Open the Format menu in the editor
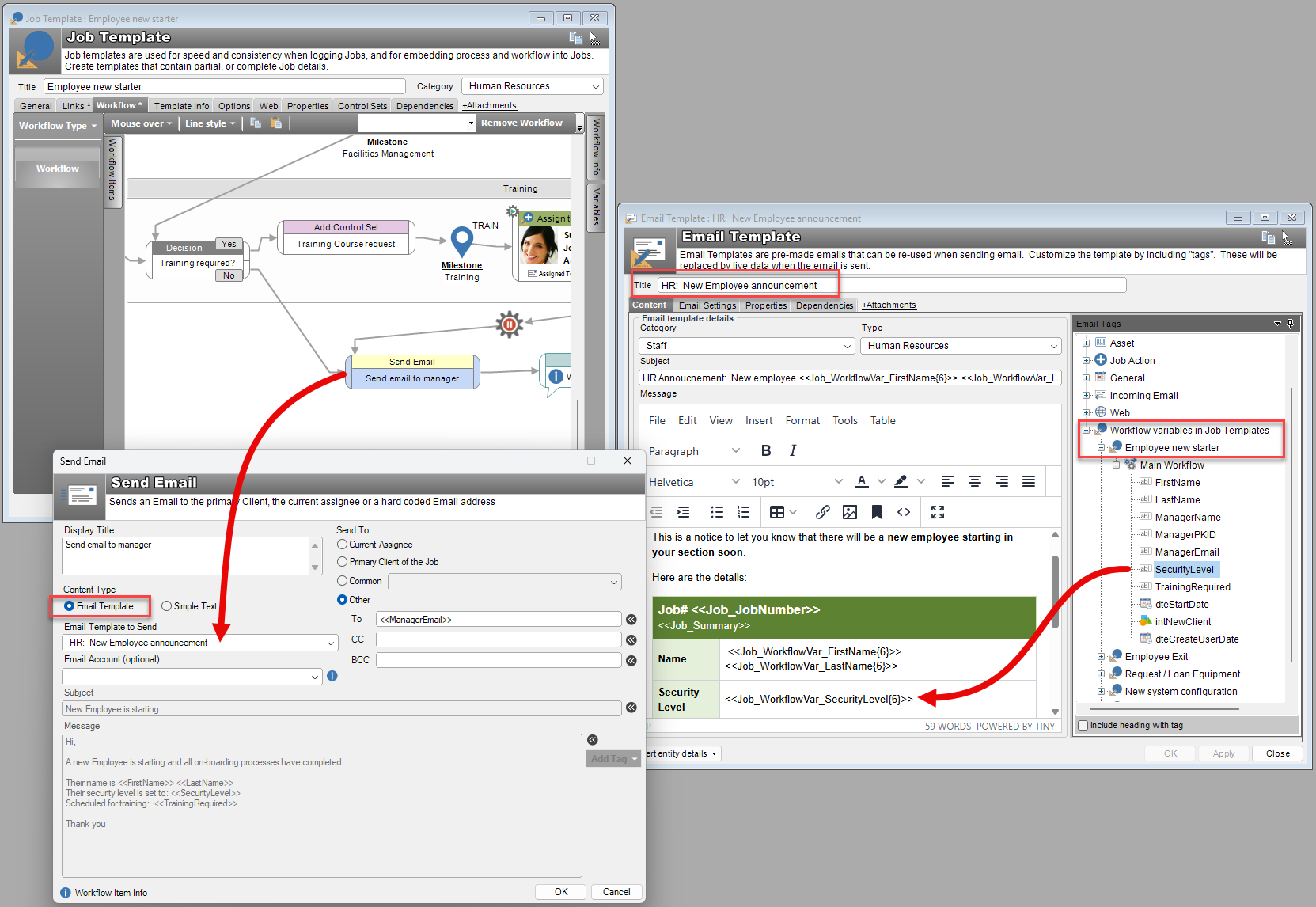The height and width of the screenshot is (907, 1316). (802, 420)
